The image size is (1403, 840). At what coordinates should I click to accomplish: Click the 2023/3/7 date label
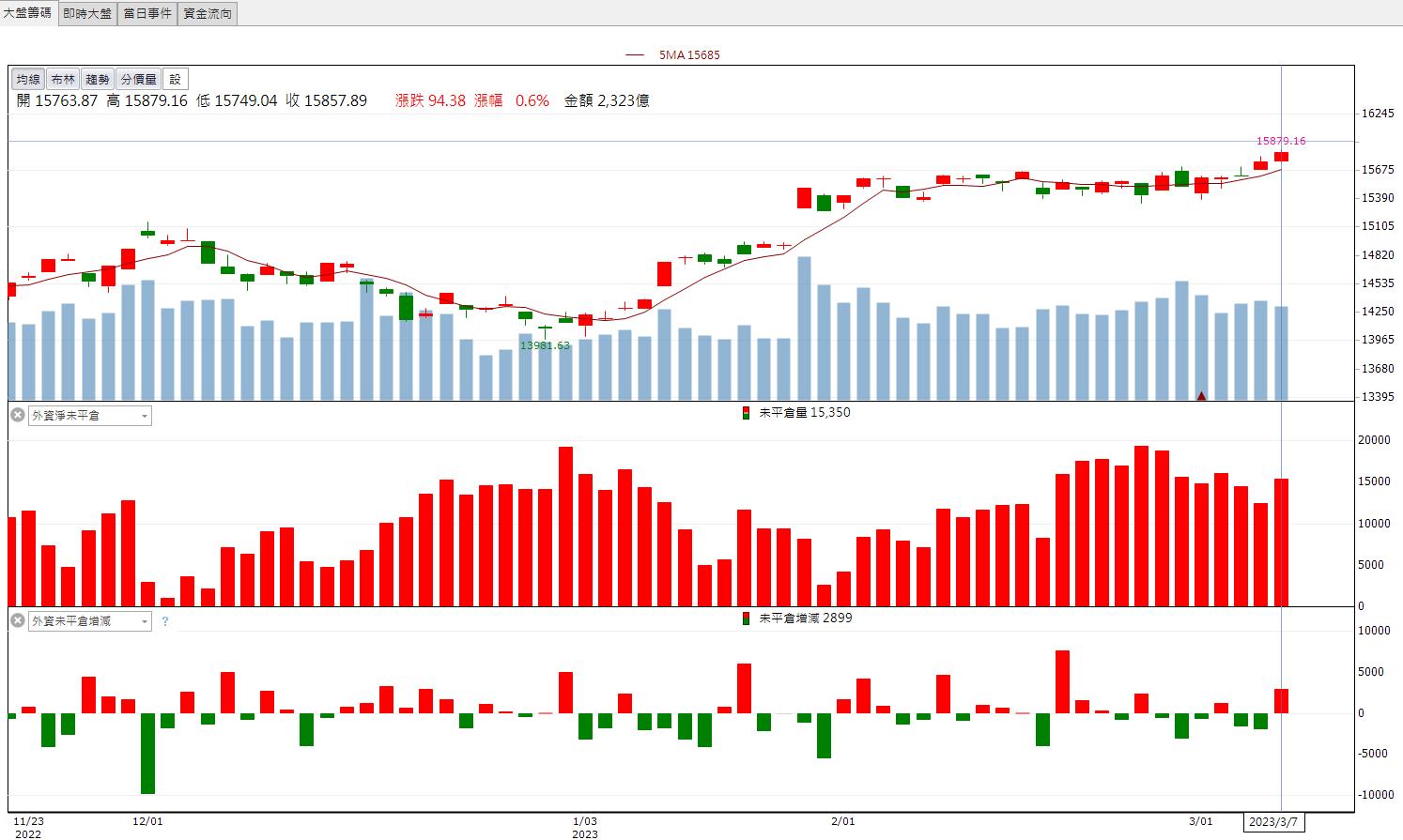[1274, 822]
